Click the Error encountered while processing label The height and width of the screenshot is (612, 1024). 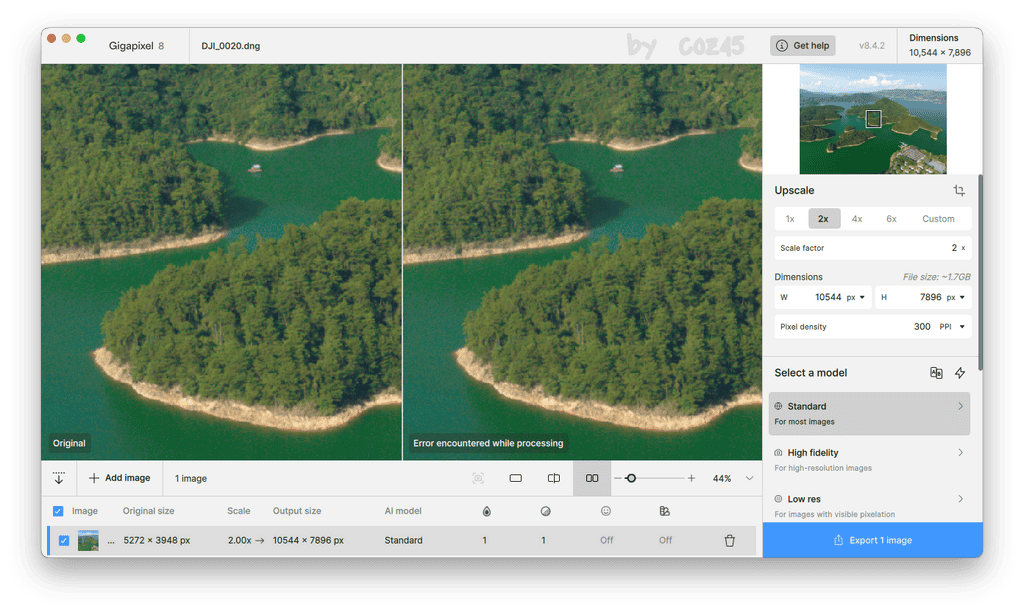[x=488, y=443]
